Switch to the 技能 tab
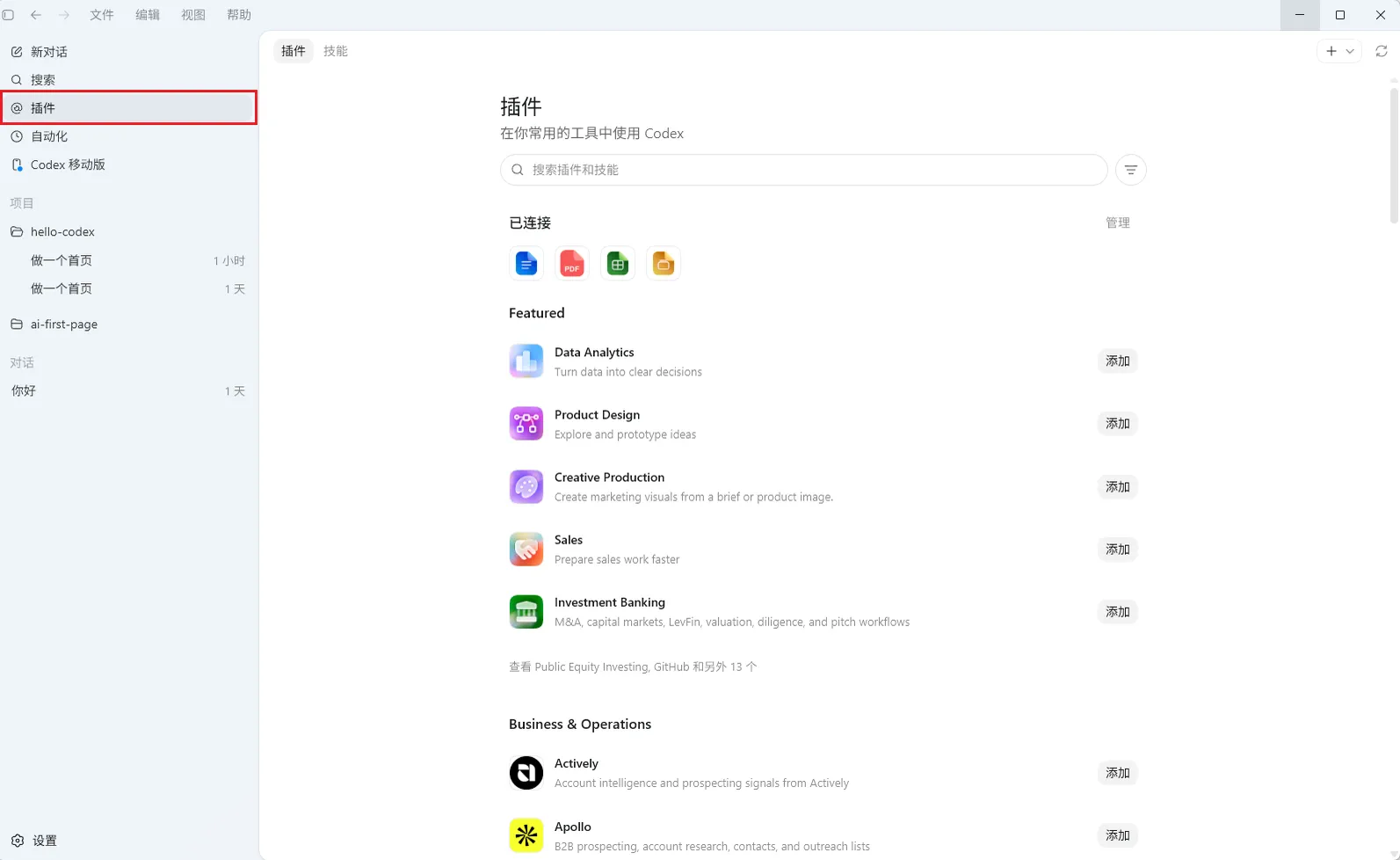The height and width of the screenshot is (860, 1400). coord(336,51)
